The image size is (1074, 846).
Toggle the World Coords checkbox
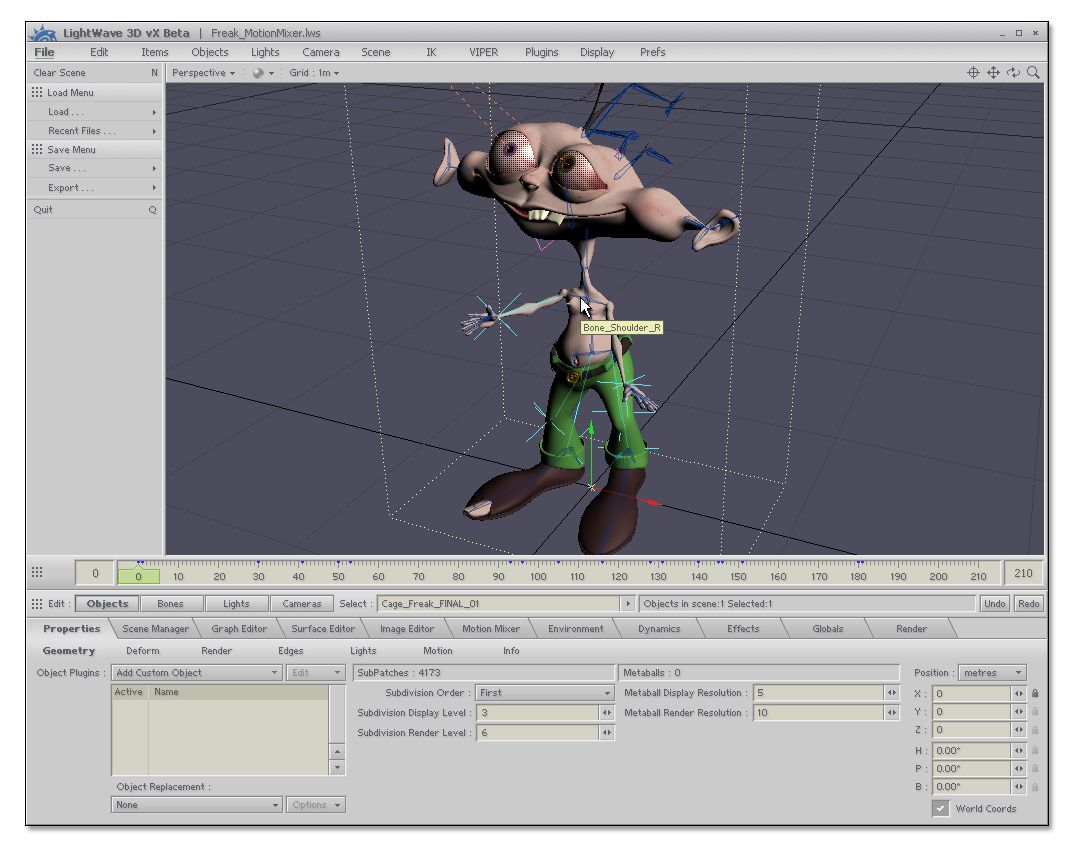(940, 808)
